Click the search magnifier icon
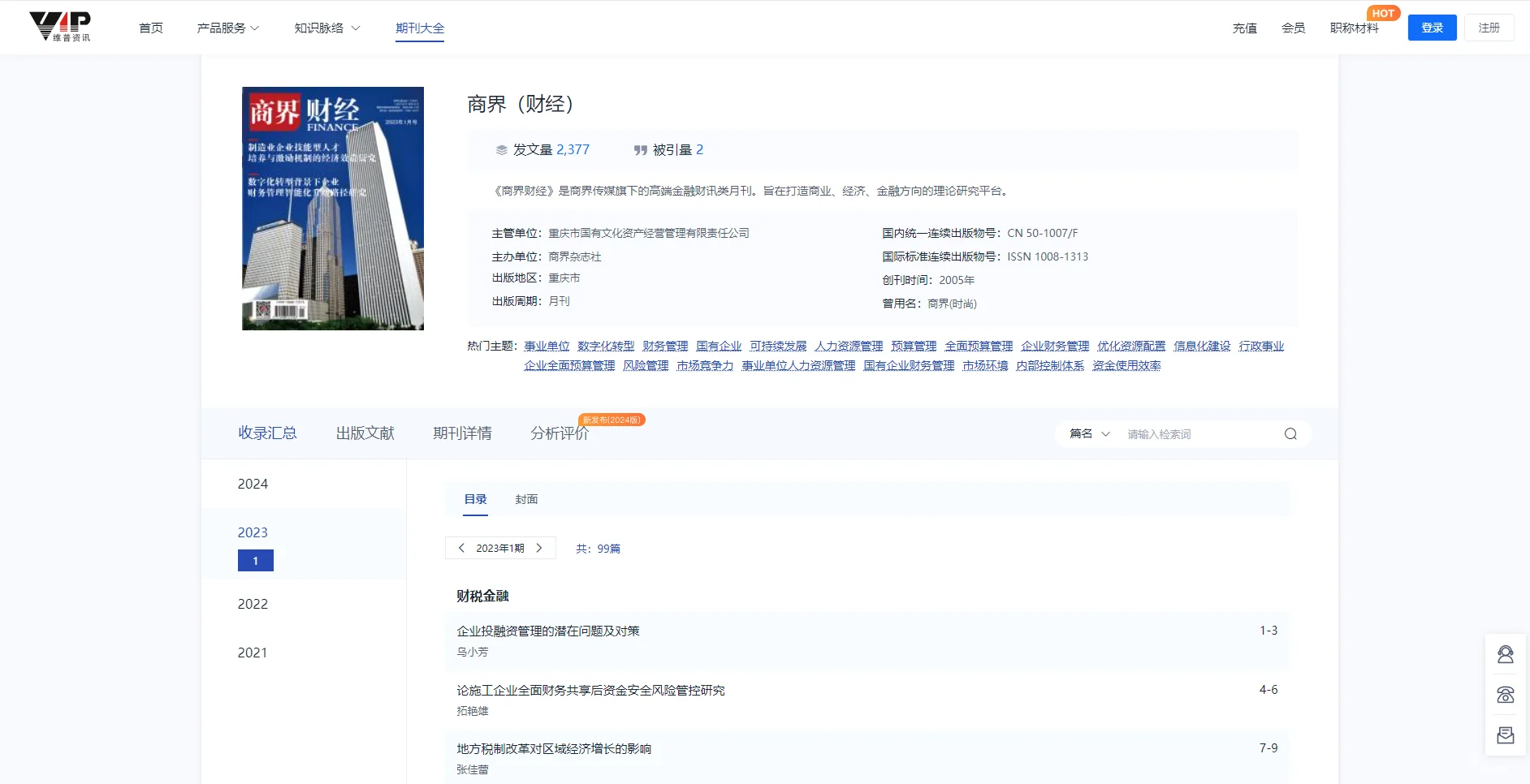Screen dimensions: 1530x784 [1289, 433]
